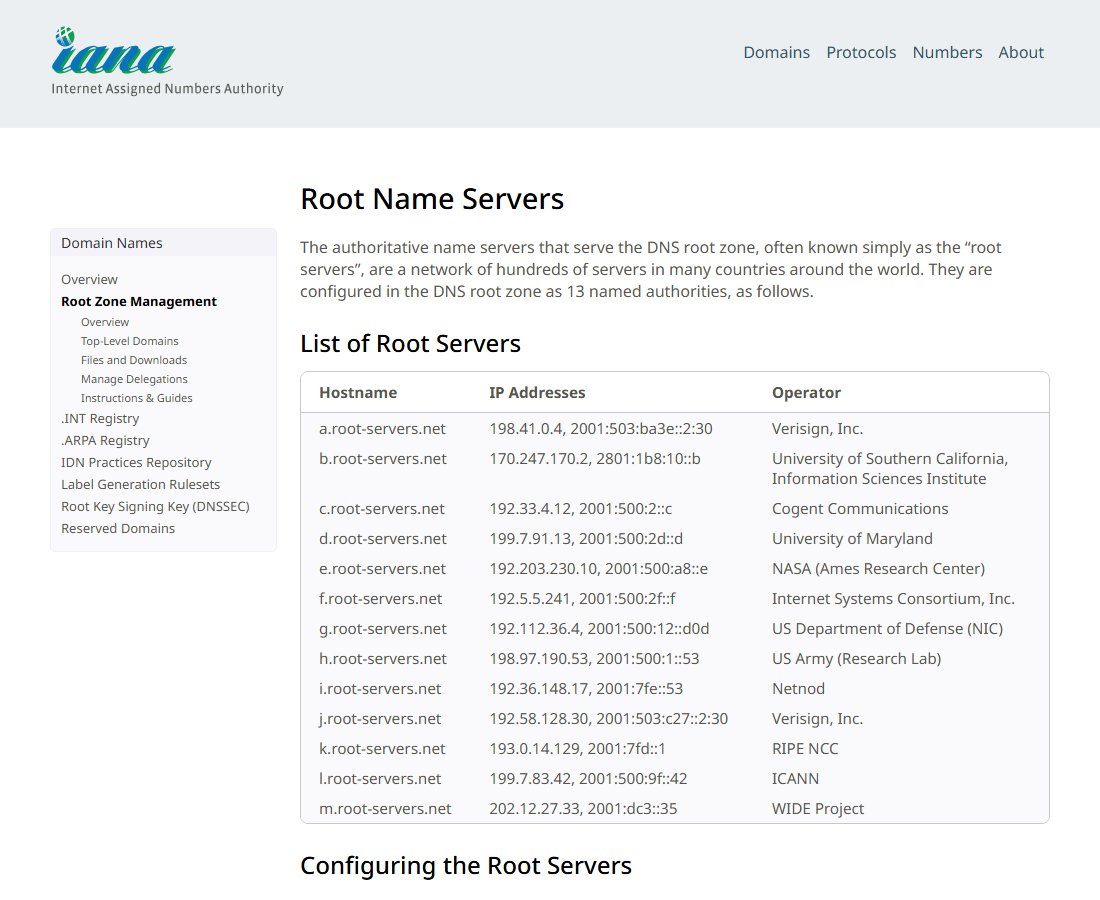Screen dimensions: 1100x900
Task: Open the Protocols nav menu
Action: [861, 53]
